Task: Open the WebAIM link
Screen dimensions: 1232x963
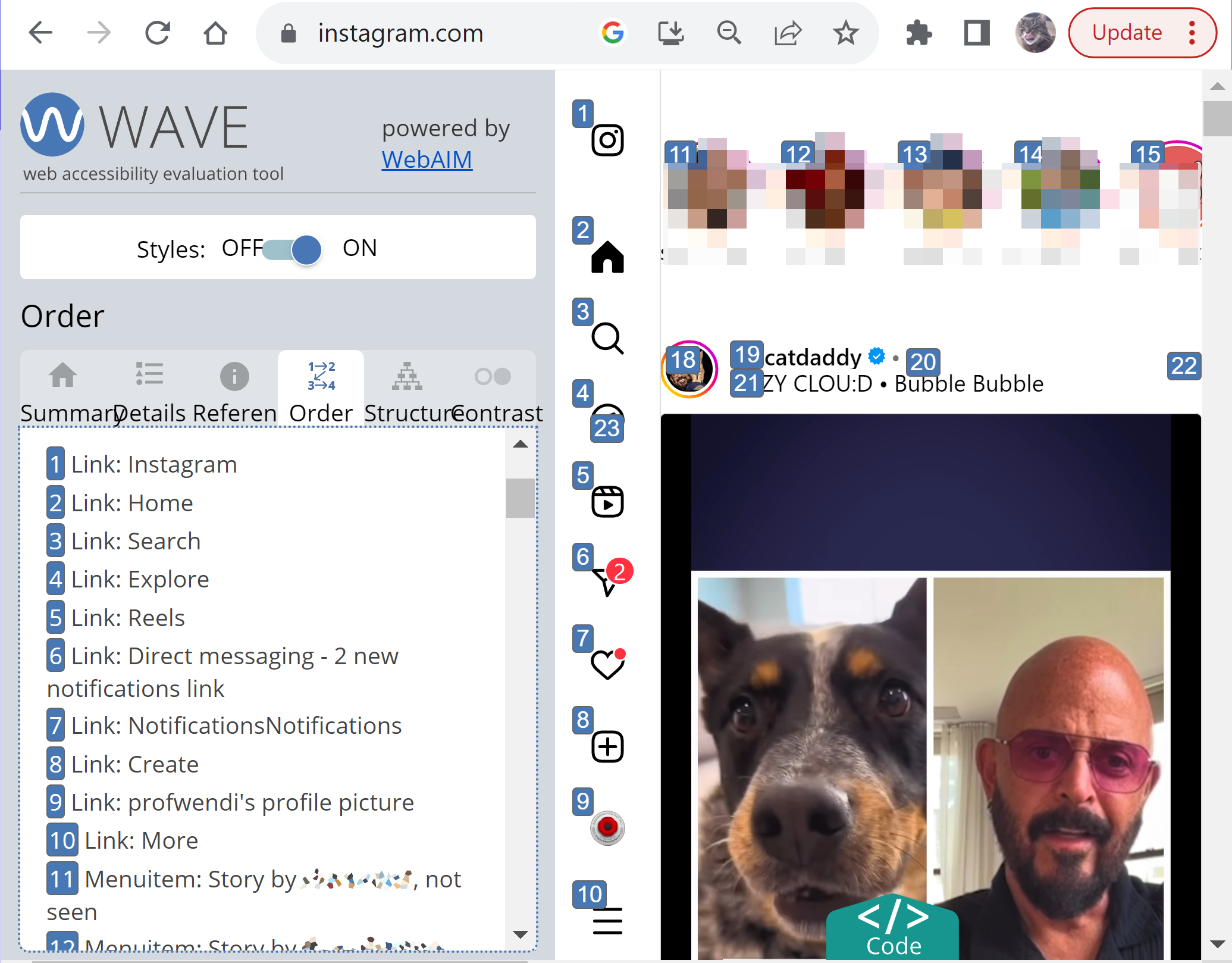Action: (427, 160)
